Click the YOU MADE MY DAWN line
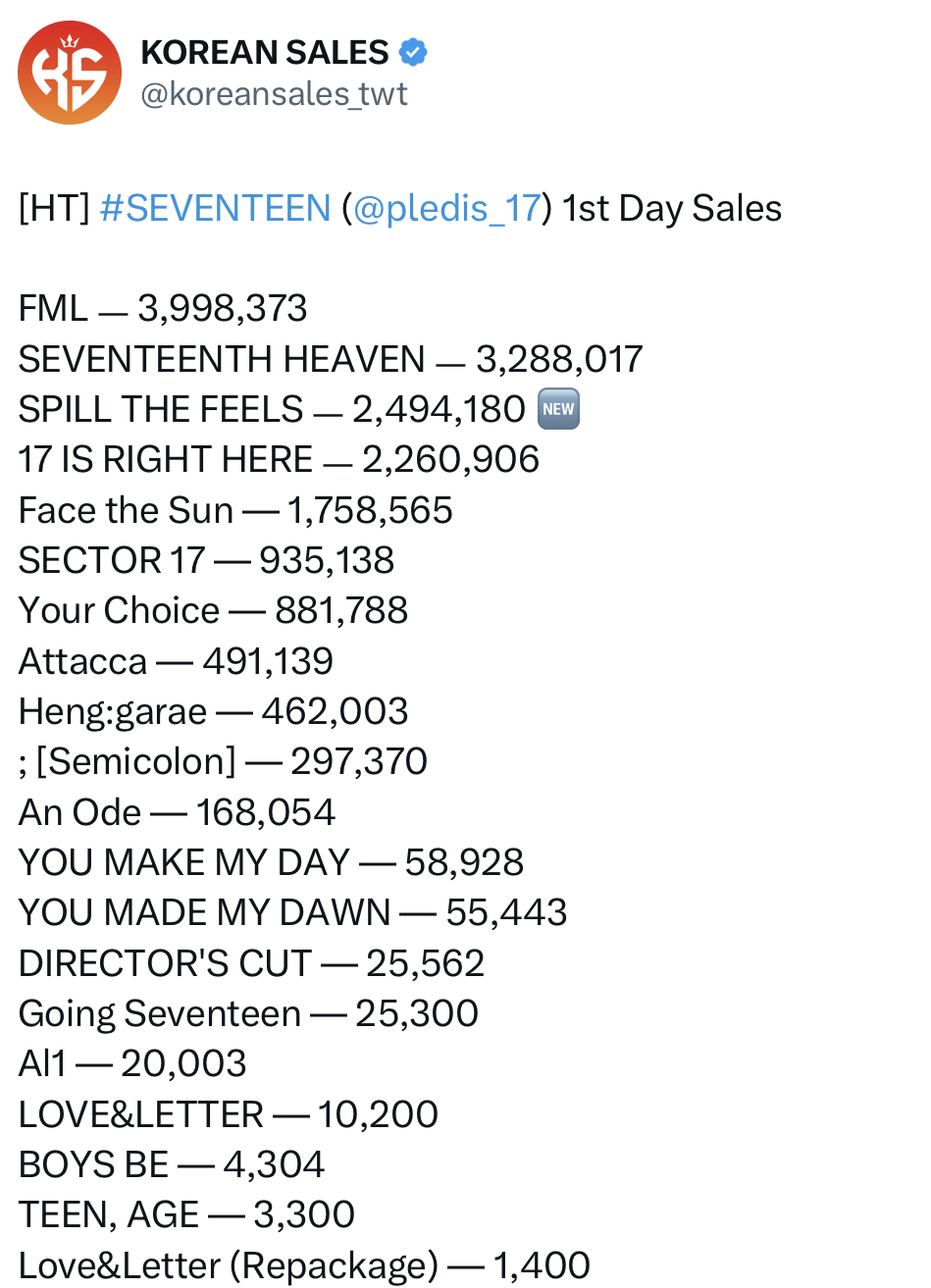The image size is (931, 1288). pyautogui.click(x=292, y=912)
